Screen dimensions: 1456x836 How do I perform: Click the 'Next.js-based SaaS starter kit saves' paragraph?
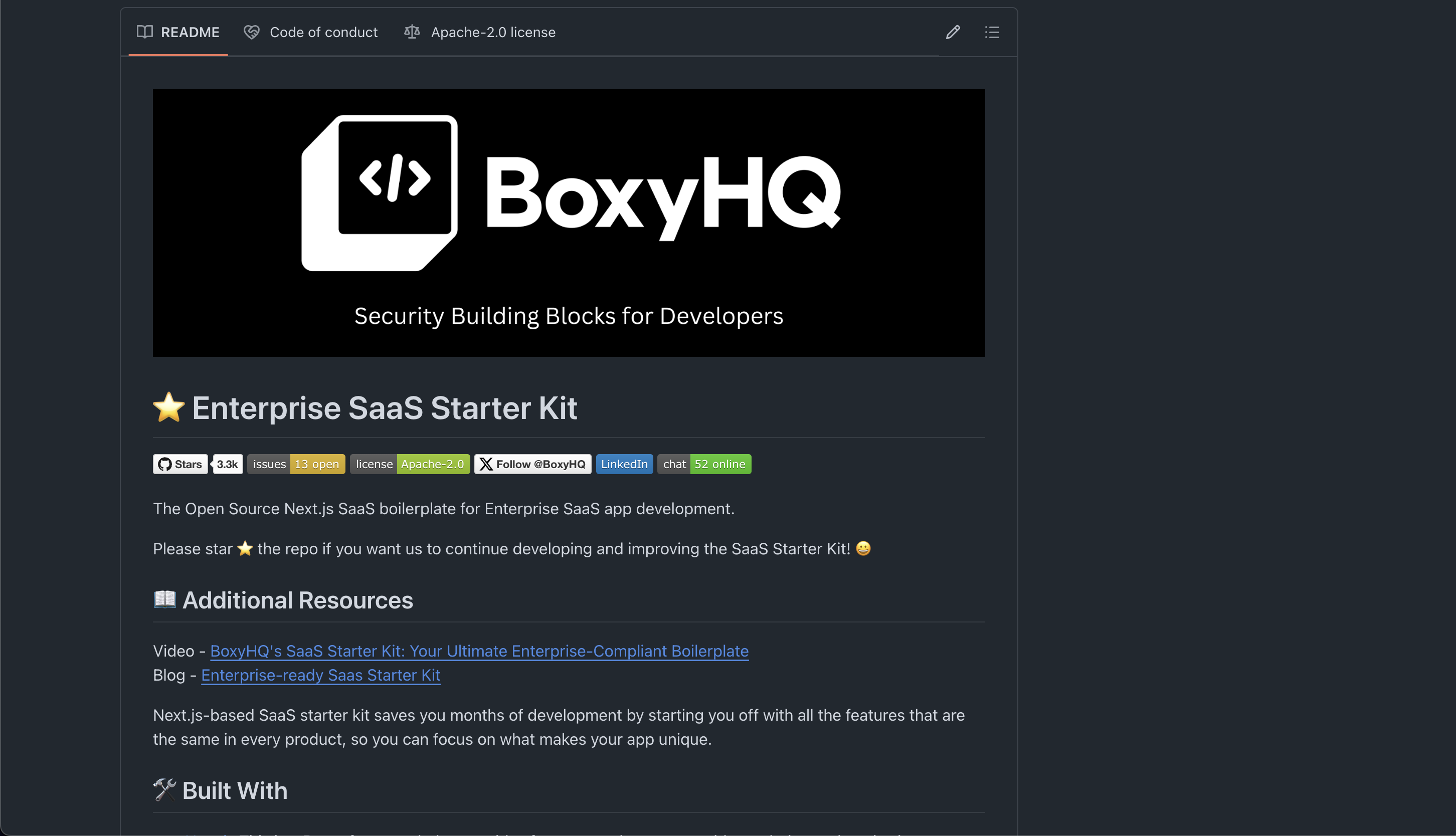(559, 727)
